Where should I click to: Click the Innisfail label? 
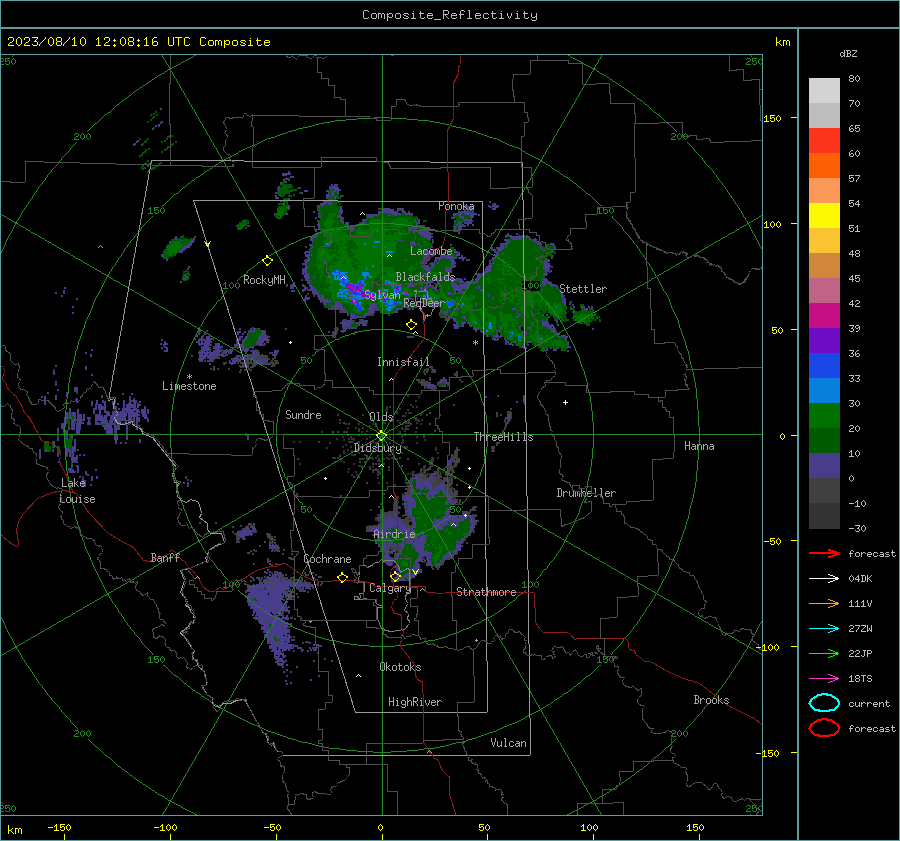(403, 362)
